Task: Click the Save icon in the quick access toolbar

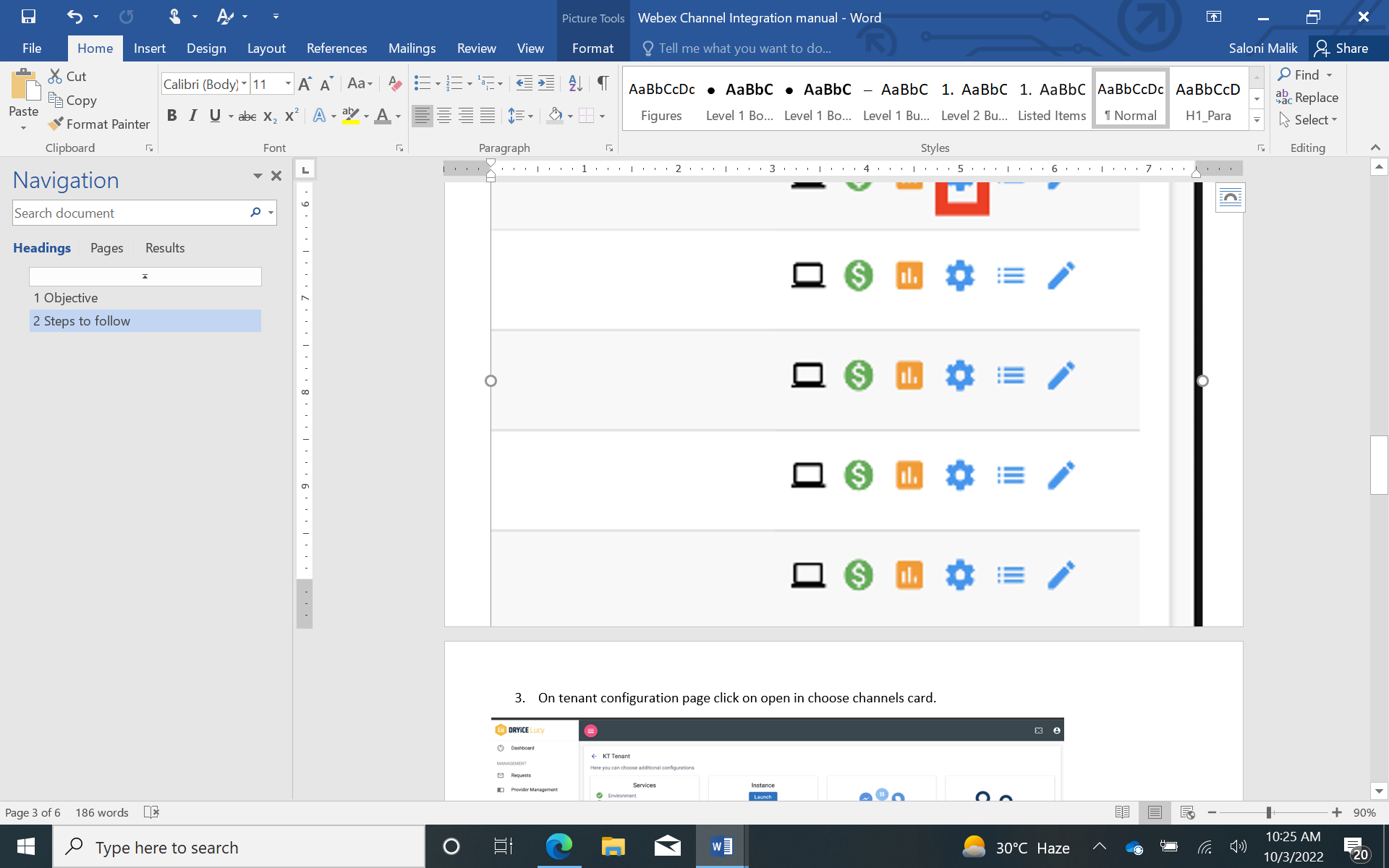Action: pyautogui.click(x=28, y=17)
